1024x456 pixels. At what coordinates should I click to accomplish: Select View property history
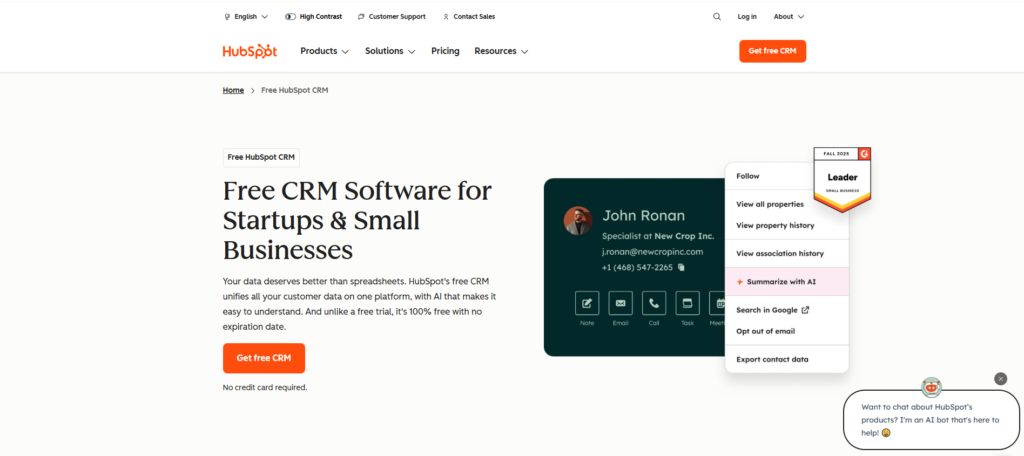point(775,225)
